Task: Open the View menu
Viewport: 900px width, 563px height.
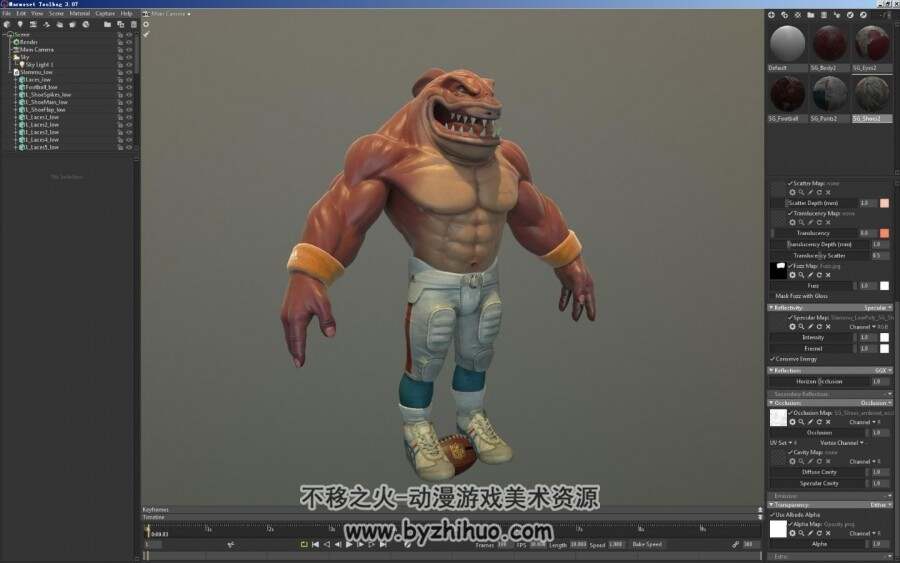Action: [37, 13]
